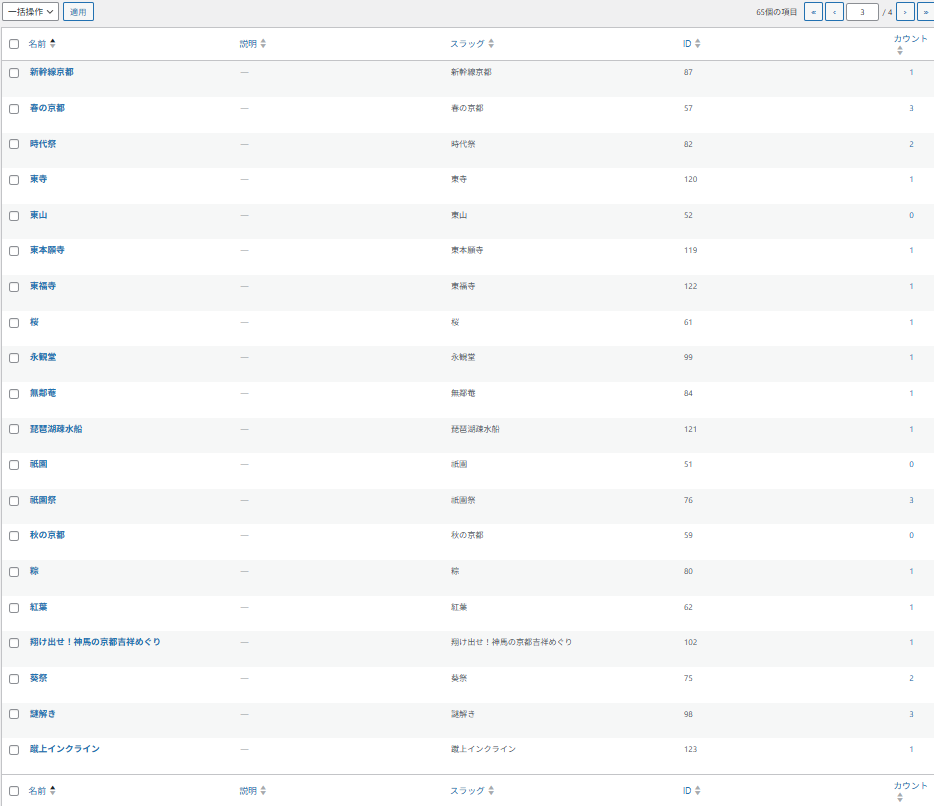Screen dimensions: 934x806
Task: Click the current page number input field
Action: click(862, 12)
